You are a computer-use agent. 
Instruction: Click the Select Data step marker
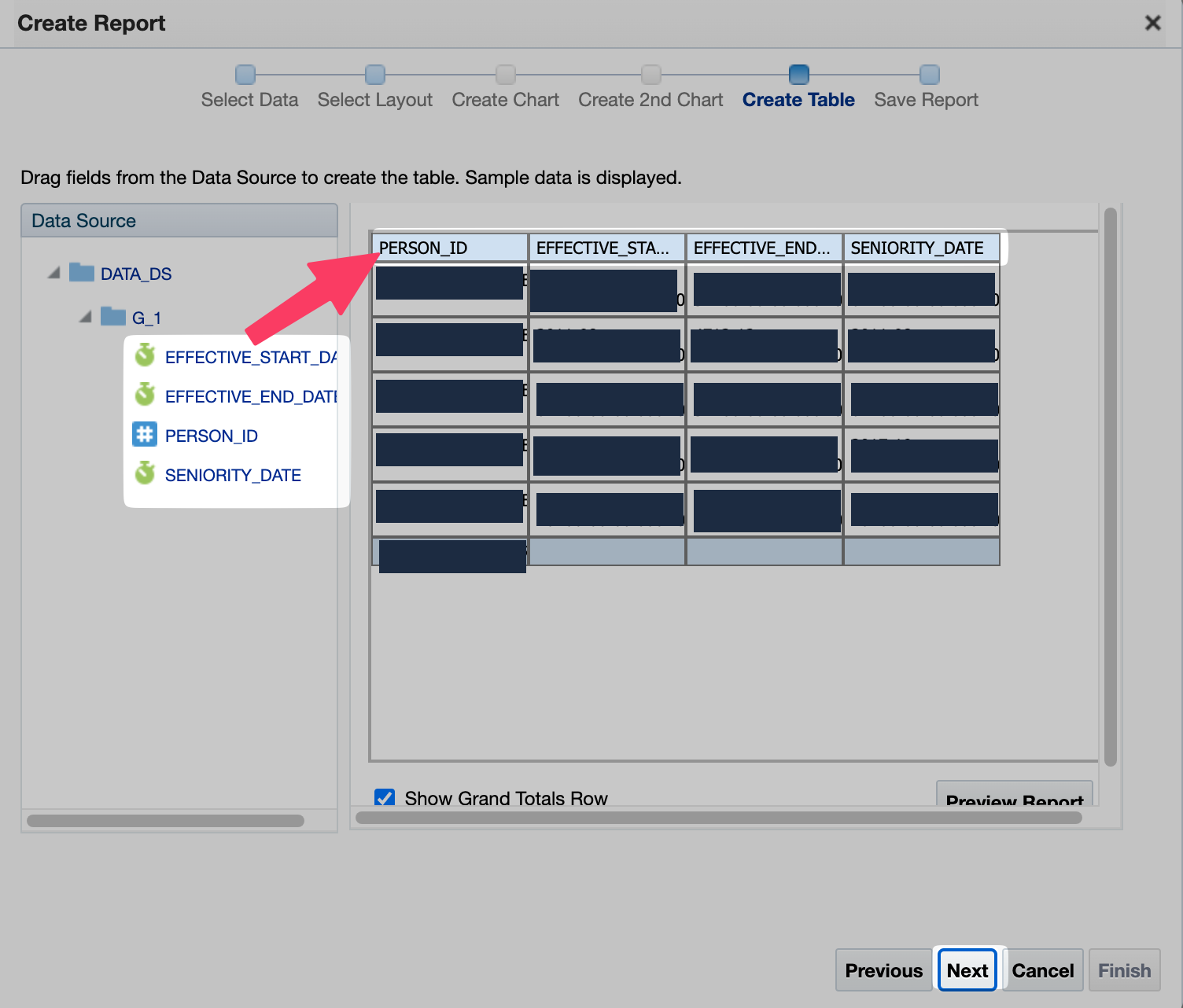(x=245, y=75)
